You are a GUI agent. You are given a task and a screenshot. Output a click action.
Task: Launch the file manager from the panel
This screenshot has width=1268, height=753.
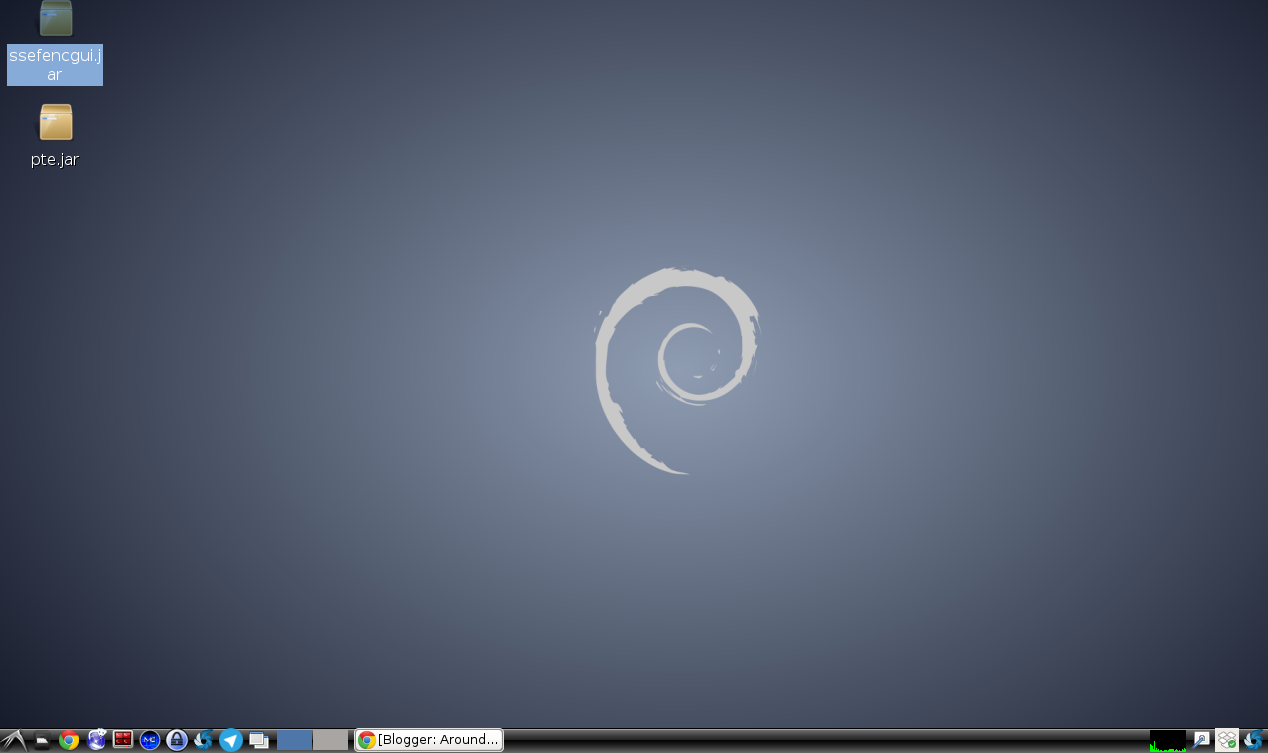[42, 740]
